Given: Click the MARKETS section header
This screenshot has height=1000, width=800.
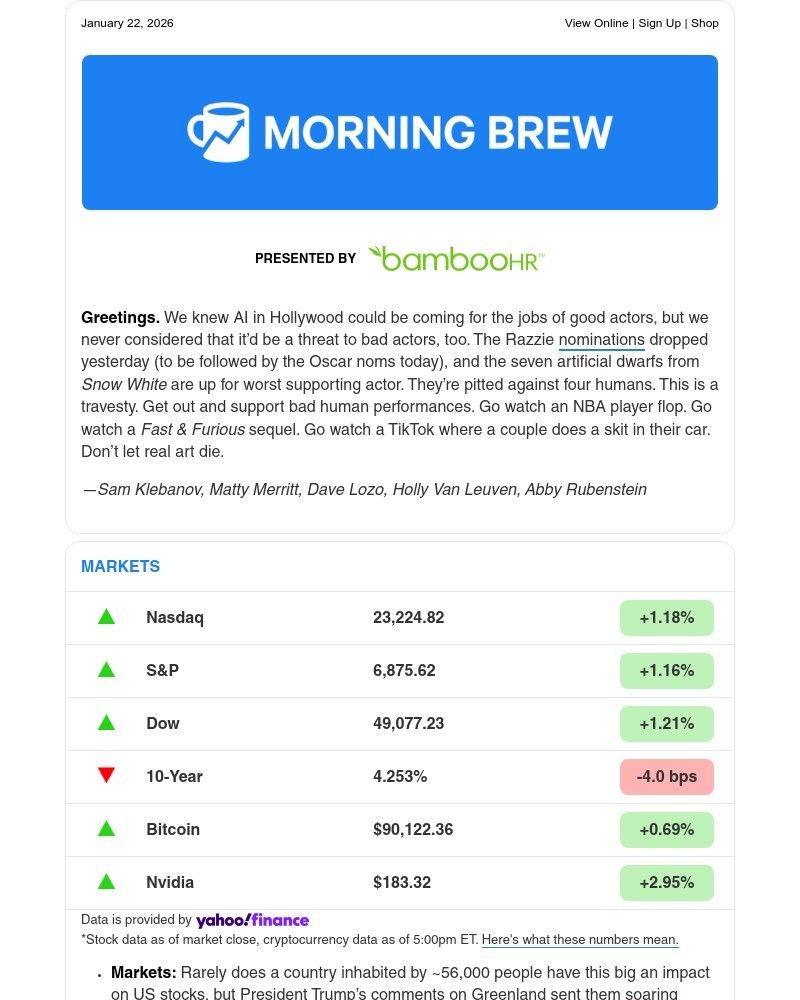Looking at the screenshot, I should click(120, 566).
